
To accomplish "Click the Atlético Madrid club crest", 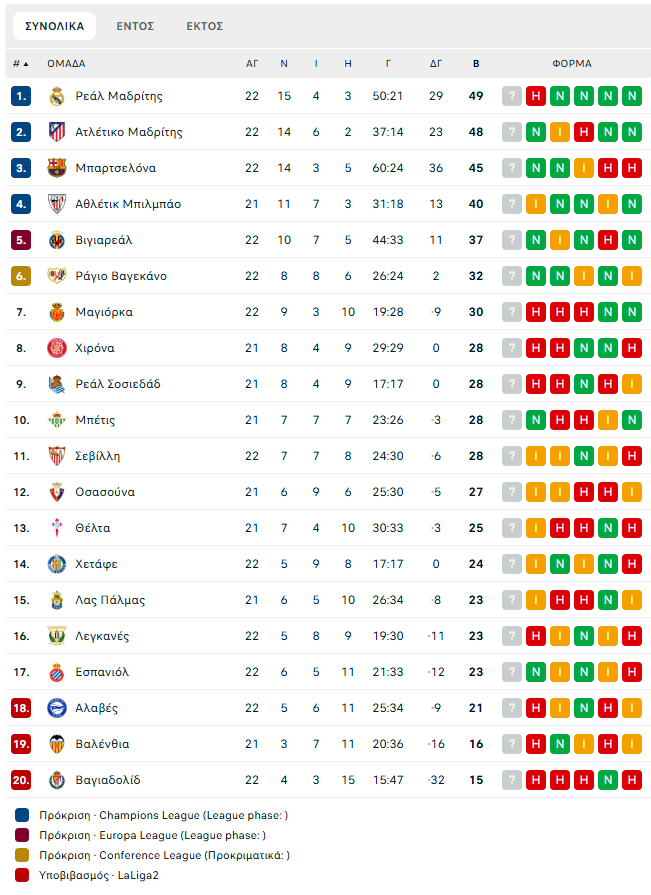I will [56, 132].
